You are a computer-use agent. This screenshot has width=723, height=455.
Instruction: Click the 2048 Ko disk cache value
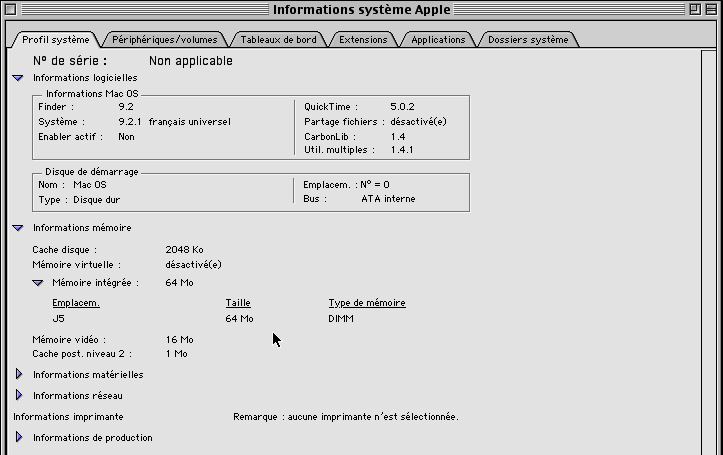(x=184, y=249)
